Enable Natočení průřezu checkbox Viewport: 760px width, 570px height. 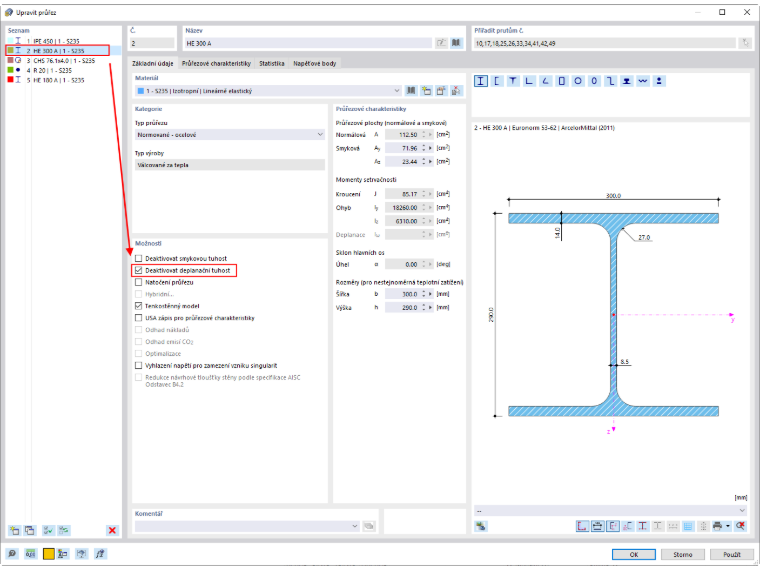coord(139,282)
